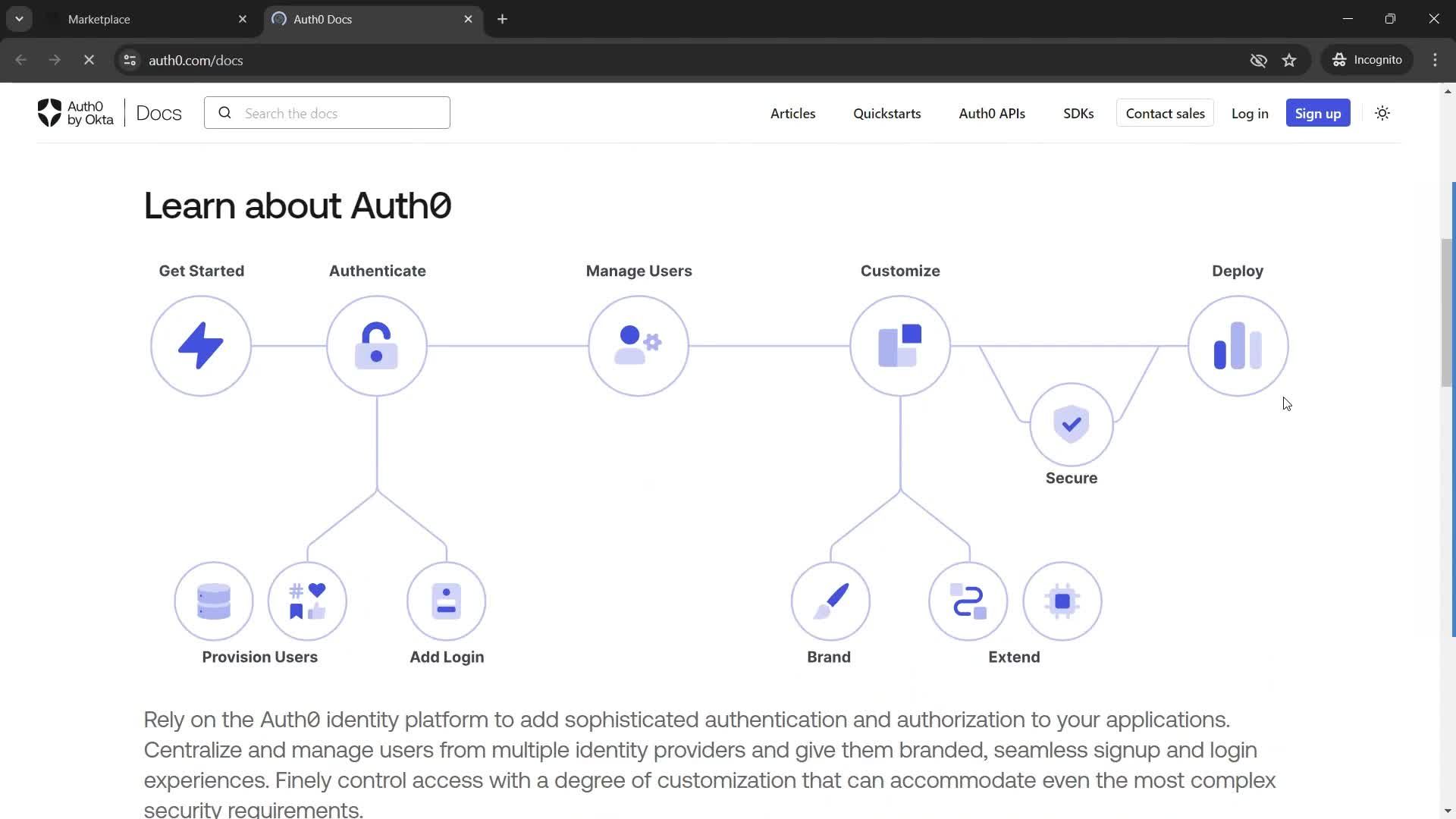The height and width of the screenshot is (819, 1456).
Task: Click the Brand label
Action: click(x=829, y=657)
